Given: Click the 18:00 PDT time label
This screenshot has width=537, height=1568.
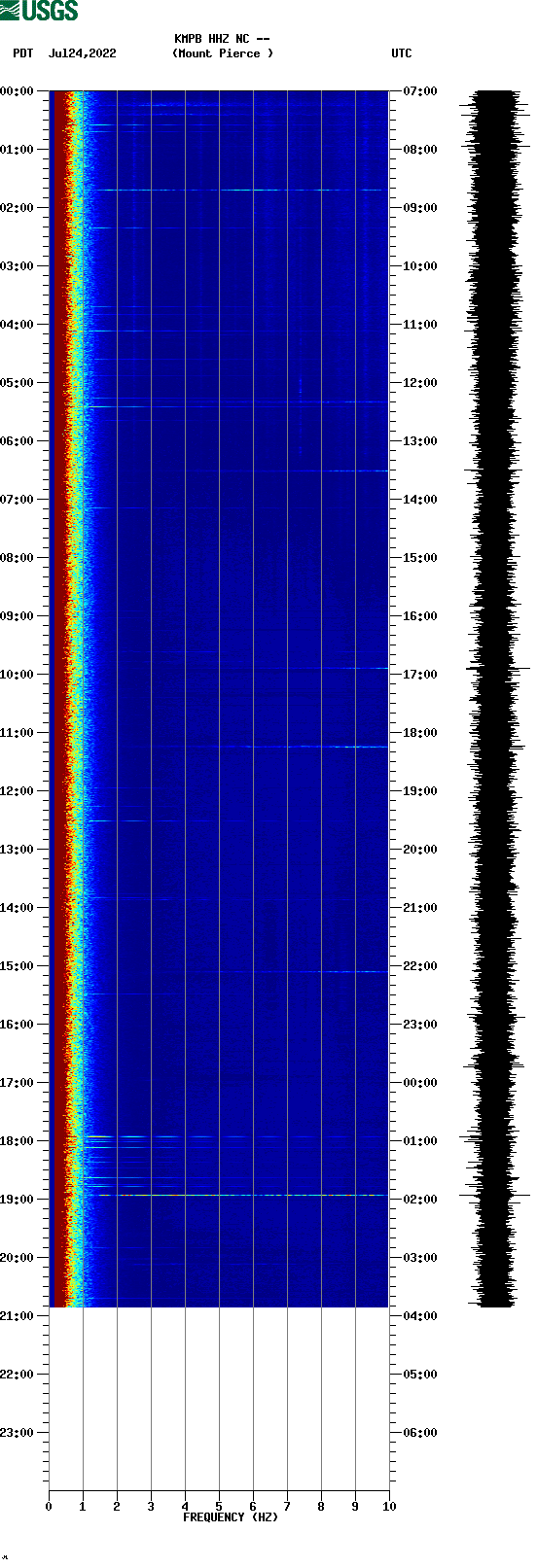Looking at the screenshot, I should tap(18, 1141).
